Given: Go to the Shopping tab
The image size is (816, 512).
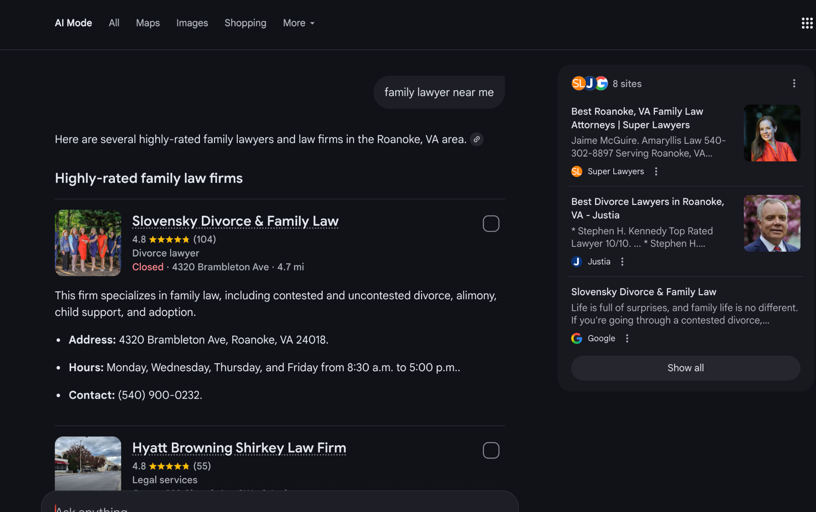Looking at the screenshot, I should (x=245, y=23).
